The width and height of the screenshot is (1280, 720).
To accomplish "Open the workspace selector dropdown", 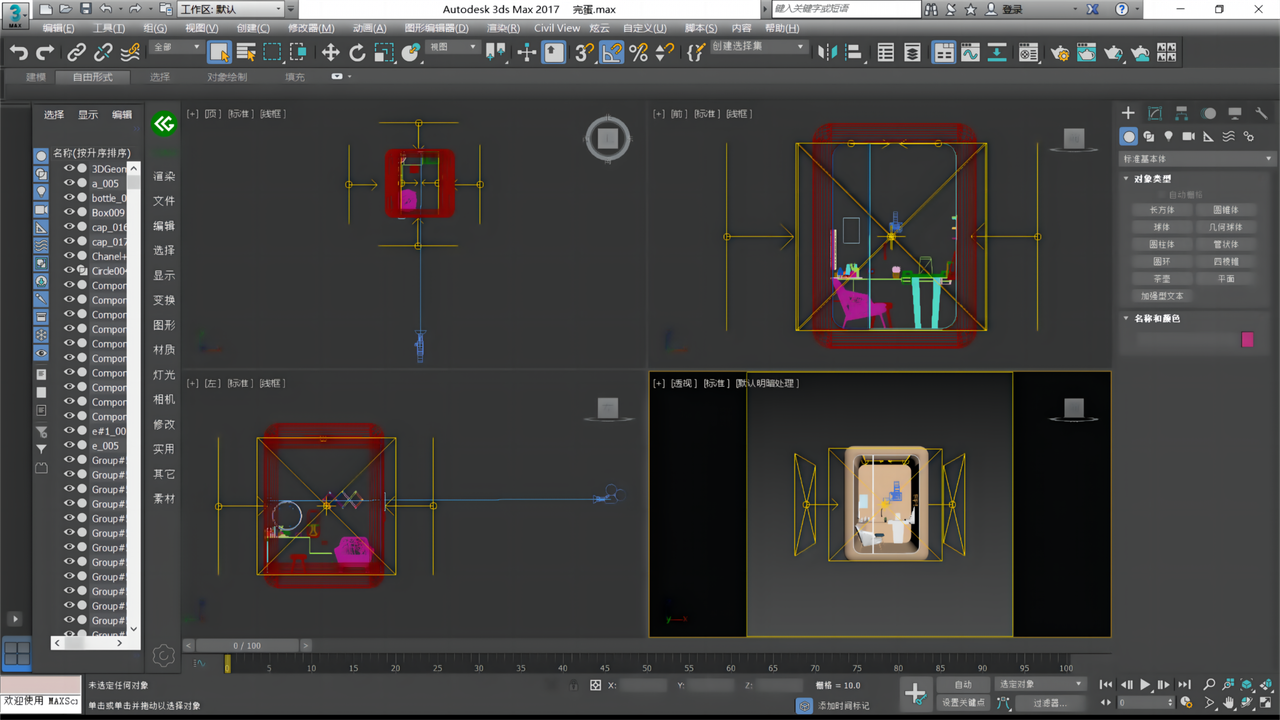I will click(x=232, y=9).
